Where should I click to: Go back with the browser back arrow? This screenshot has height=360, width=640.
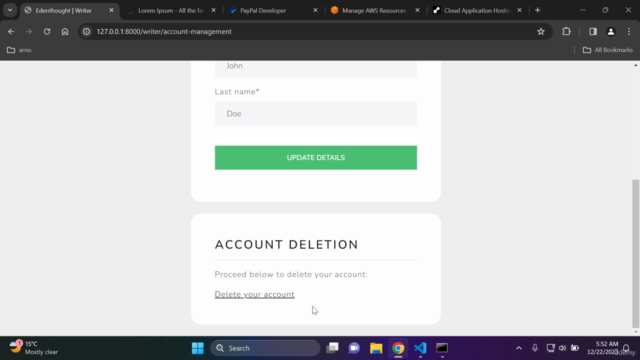(11, 31)
